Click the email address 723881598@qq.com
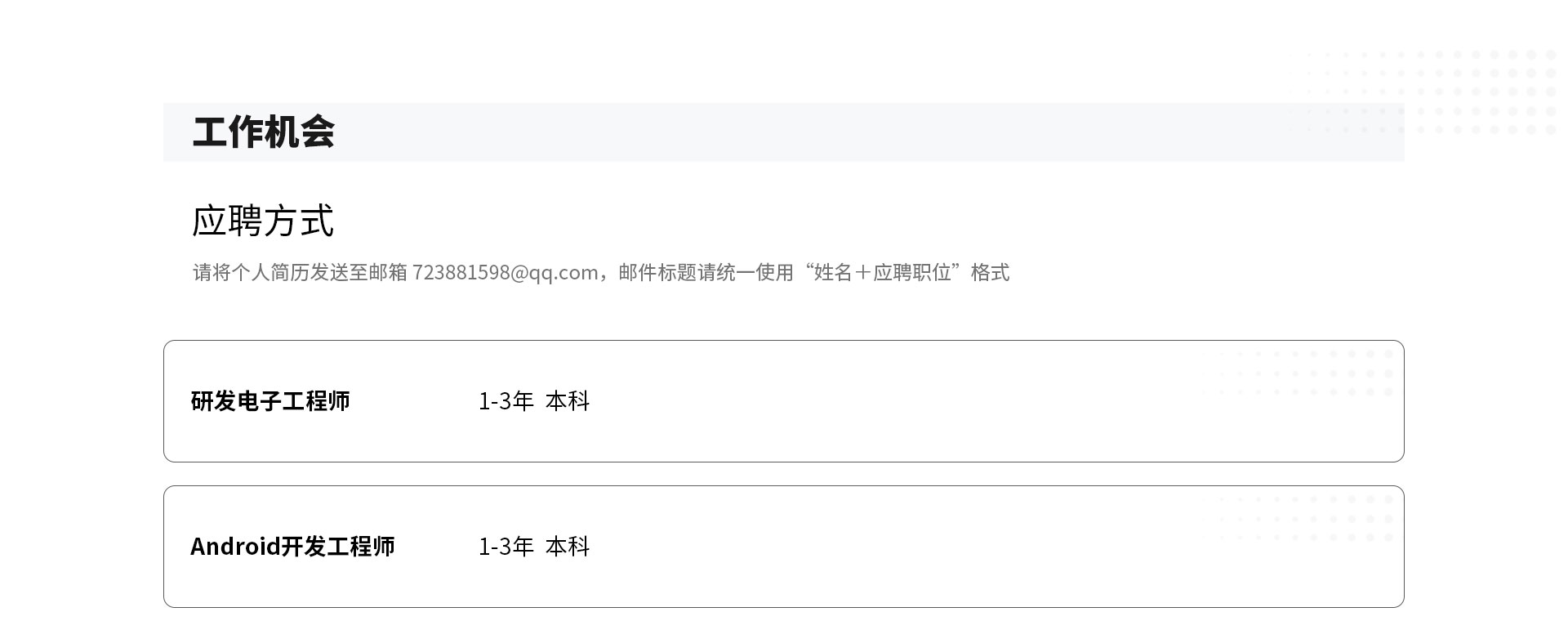The width and height of the screenshot is (1568, 621). pos(506,272)
